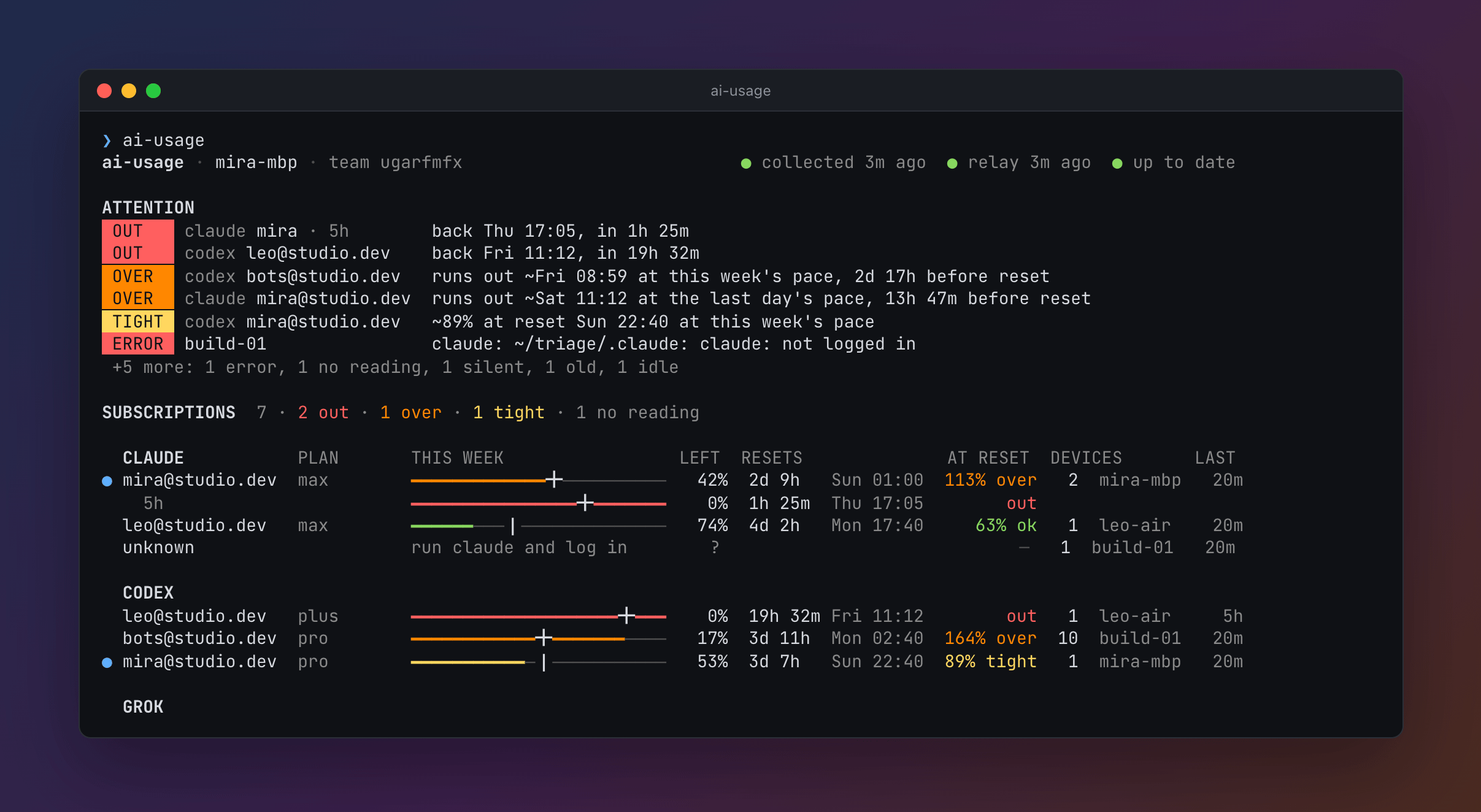Click the OUT badge for codex leo@studio.dev
The image size is (1481, 812).
tap(138, 253)
